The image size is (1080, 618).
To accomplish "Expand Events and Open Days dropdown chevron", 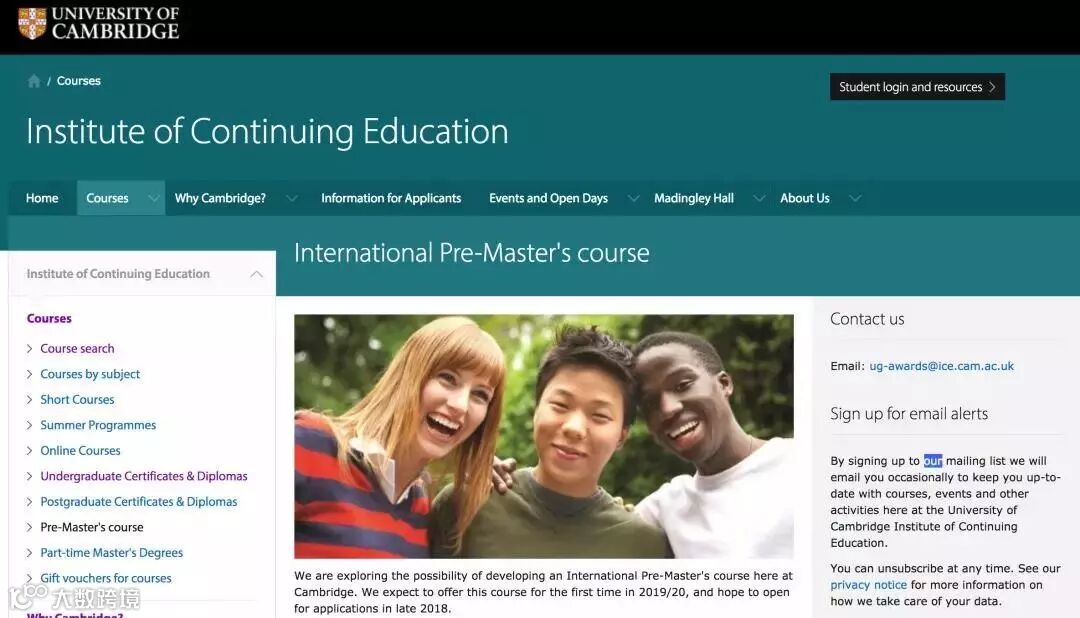I will pos(634,198).
